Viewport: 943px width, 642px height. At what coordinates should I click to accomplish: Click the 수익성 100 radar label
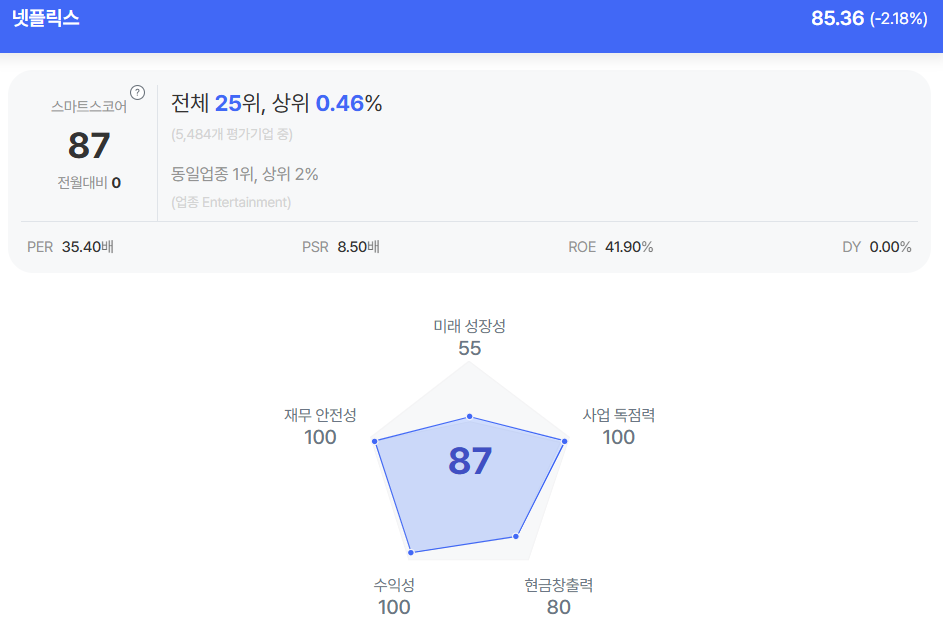(394, 596)
